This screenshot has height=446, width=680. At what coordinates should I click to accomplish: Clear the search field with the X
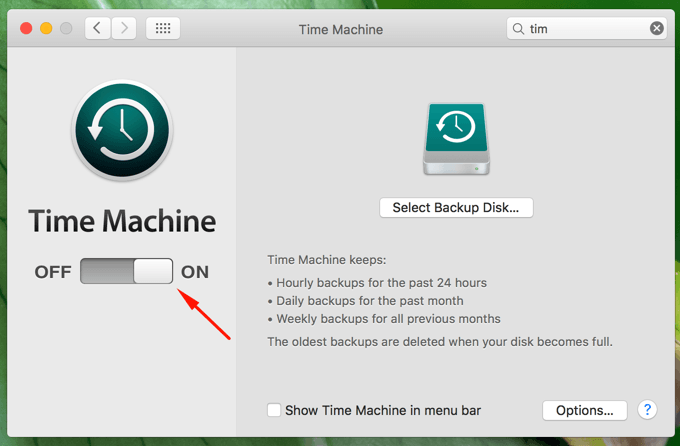click(657, 29)
